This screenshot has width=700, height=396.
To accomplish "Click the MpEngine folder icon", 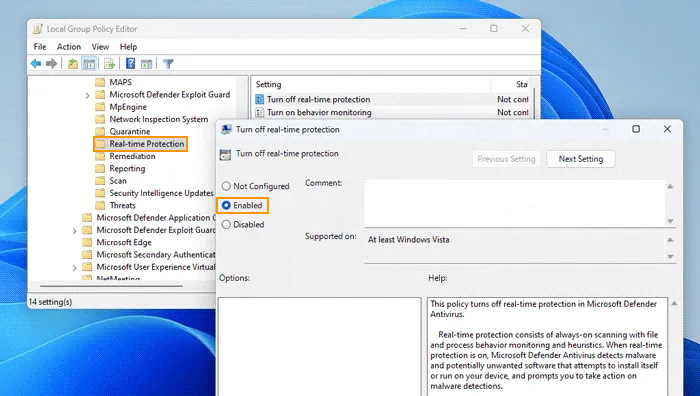I will pyautogui.click(x=100, y=107).
